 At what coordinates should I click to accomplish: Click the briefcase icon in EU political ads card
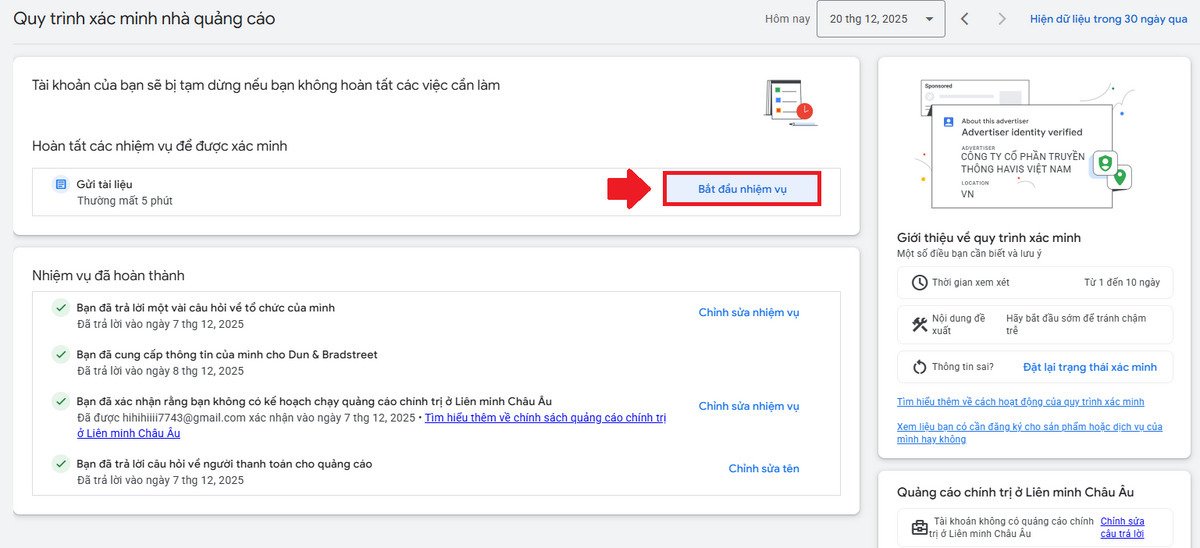coord(919,527)
